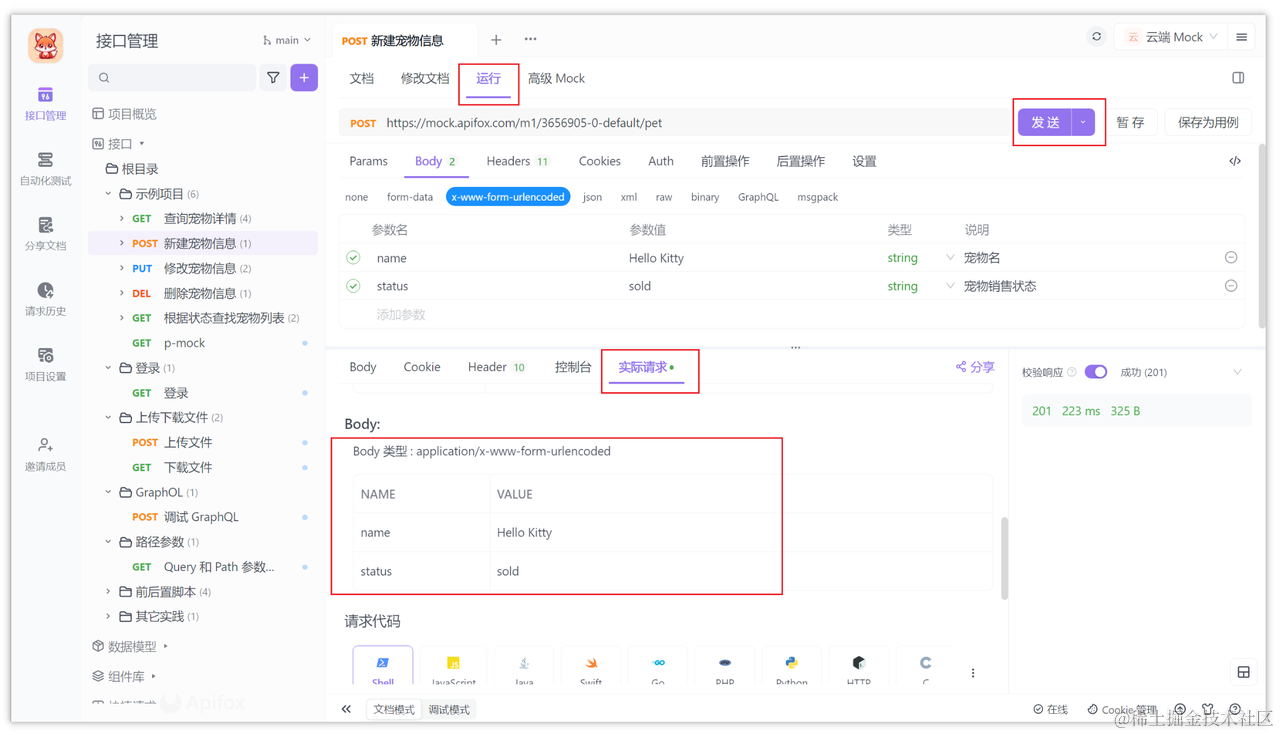Select the form-data body type
1280x735 pixels.
[x=410, y=197]
